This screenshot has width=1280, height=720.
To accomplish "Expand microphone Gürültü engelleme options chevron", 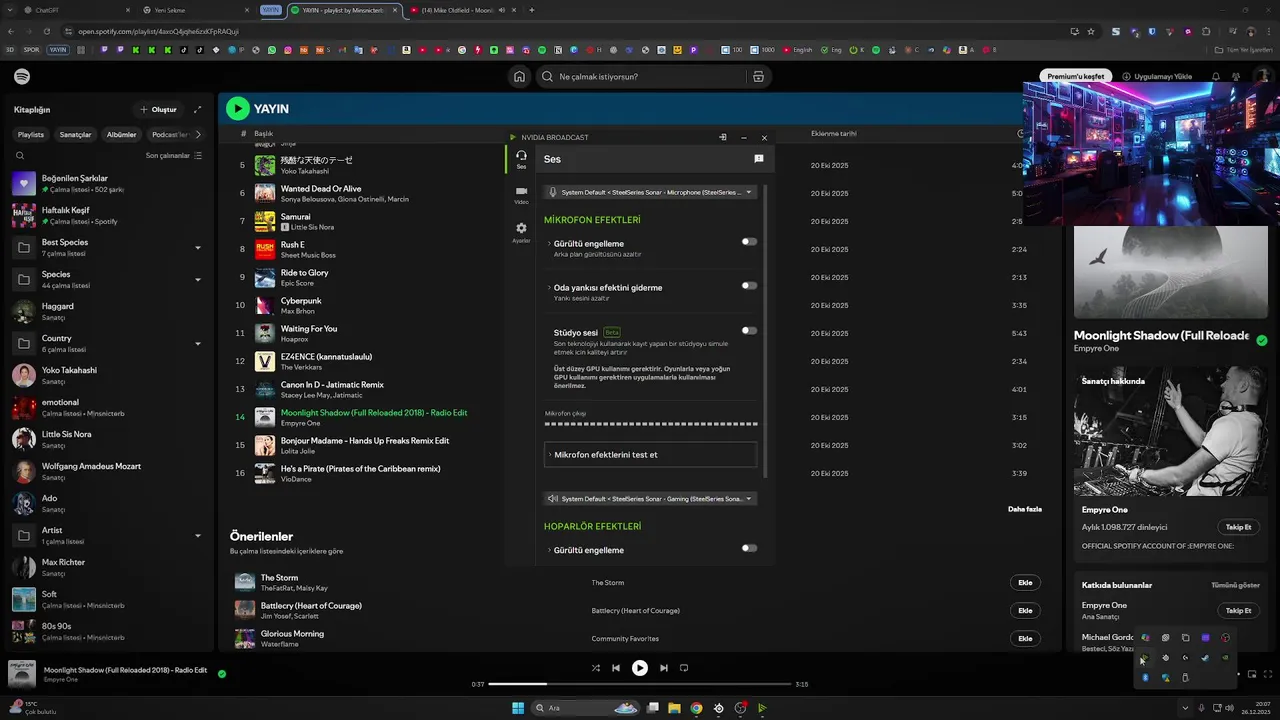I will (549, 243).
